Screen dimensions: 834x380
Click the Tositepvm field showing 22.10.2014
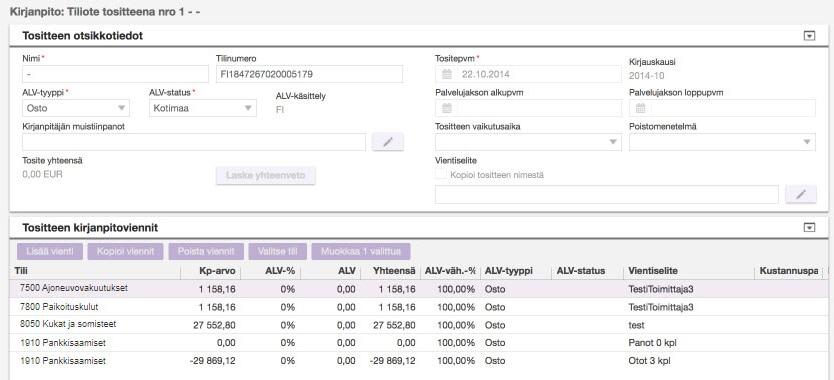[528, 75]
